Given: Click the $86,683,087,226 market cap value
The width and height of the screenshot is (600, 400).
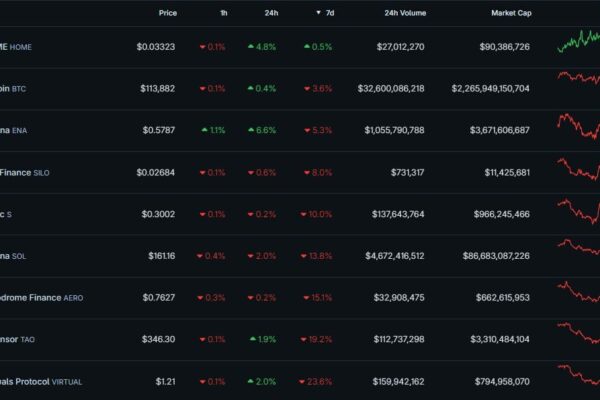Looking at the screenshot, I should click(x=496, y=256).
